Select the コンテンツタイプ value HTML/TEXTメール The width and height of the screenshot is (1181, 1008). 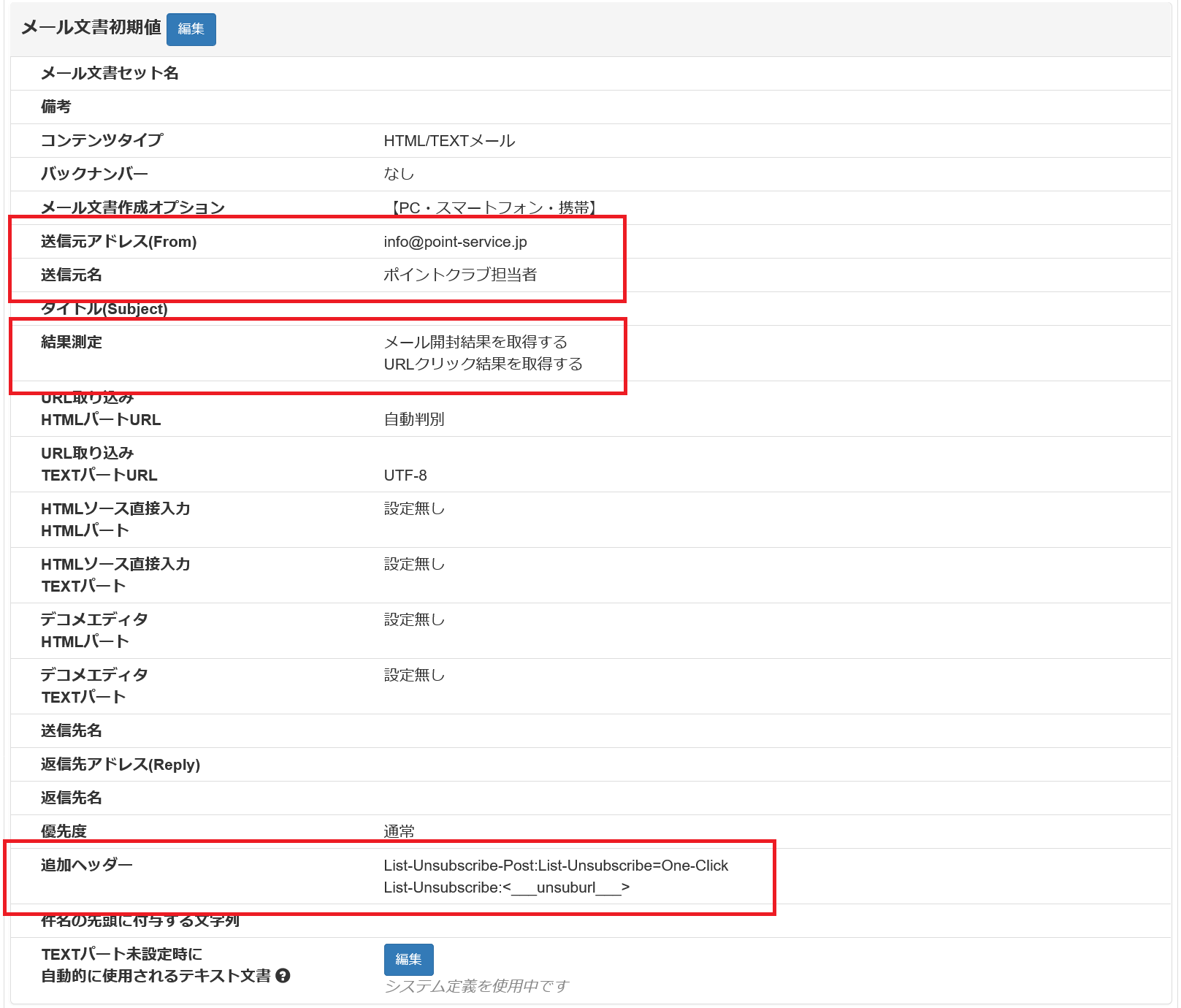(x=449, y=140)
